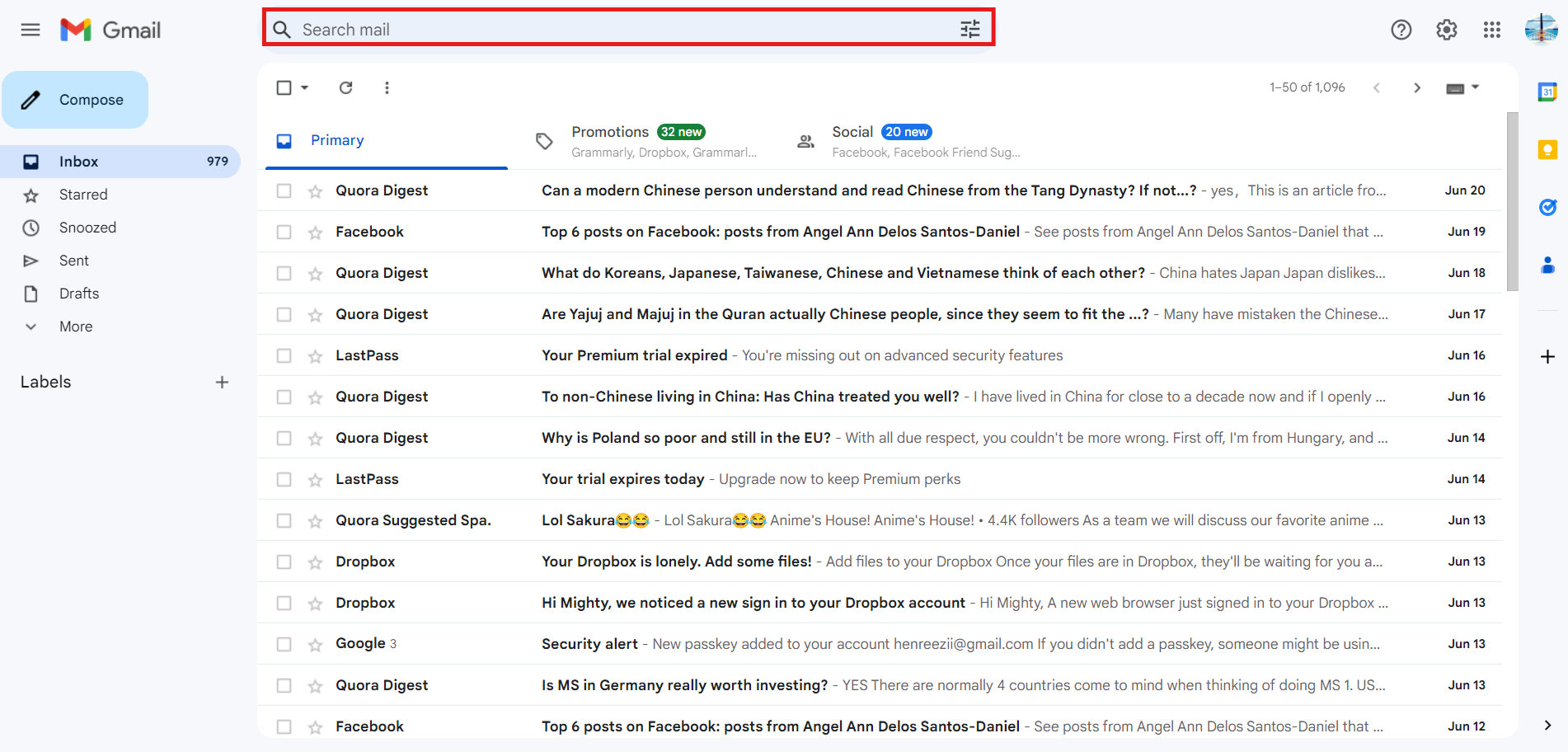The height and width of the screenshot is (752, 1568).
Task: Open the Support help icon
Action: (1401, 30)
